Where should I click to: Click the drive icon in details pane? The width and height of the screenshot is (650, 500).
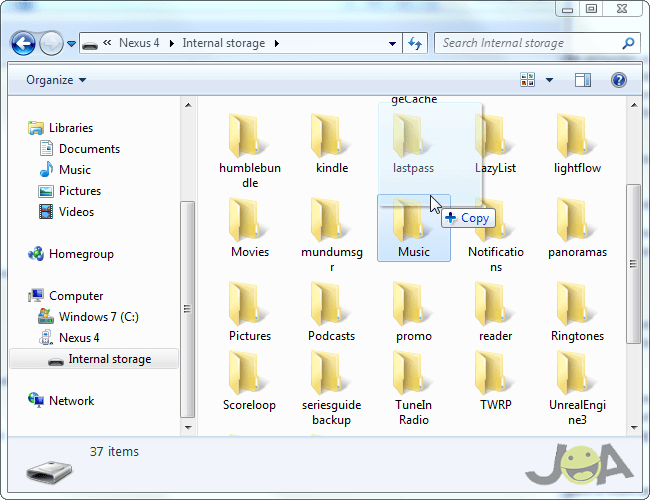click(x=49, y=471)
